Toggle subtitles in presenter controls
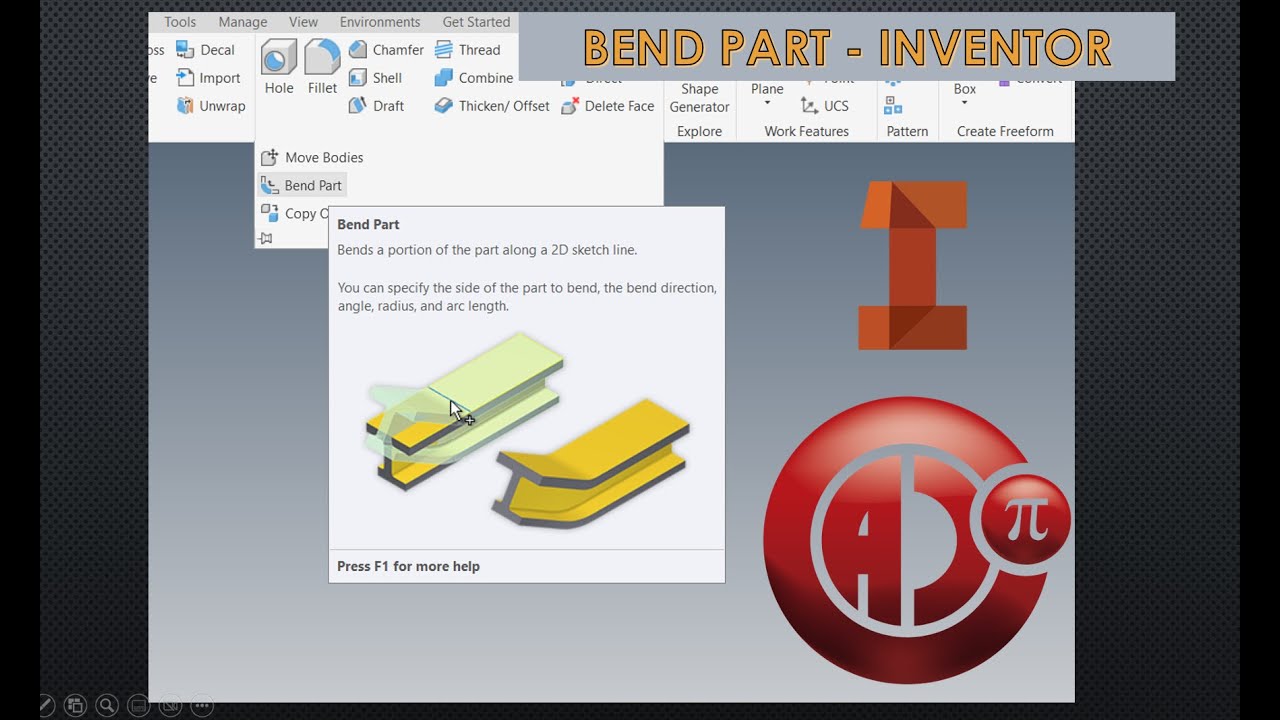Image resolution: width=1280 pixels, height=720 pixels. click(139, 705)
